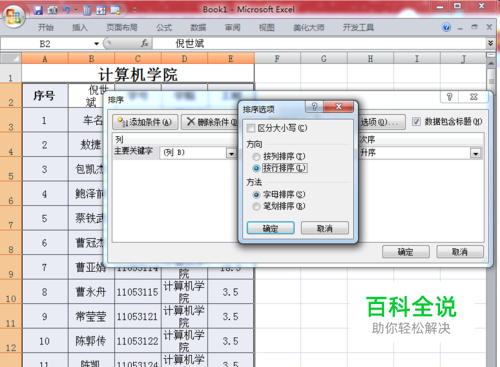The height and width of the screenshot is (367, 500).
Task: Minimize the ribbon workbook window dash
Action: point(460,28)
